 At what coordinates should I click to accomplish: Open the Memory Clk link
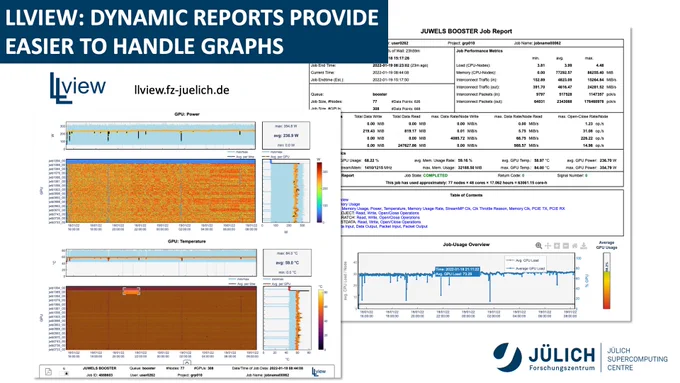(x=520, y=209)
